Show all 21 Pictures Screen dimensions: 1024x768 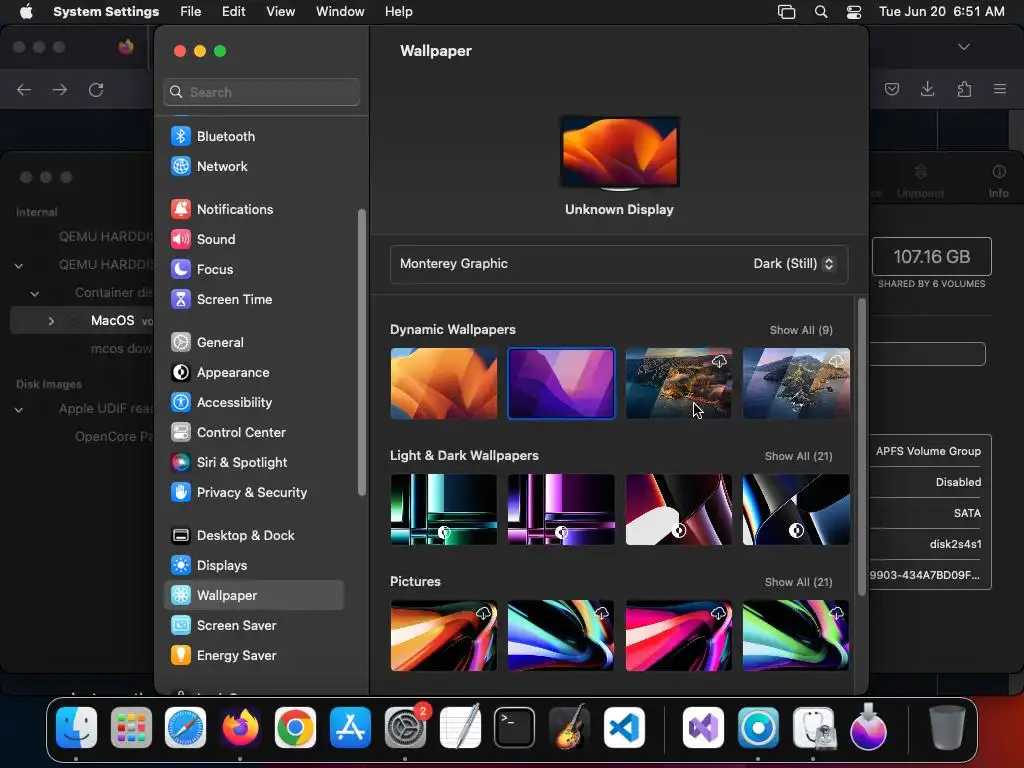click(x=798, y=583)
